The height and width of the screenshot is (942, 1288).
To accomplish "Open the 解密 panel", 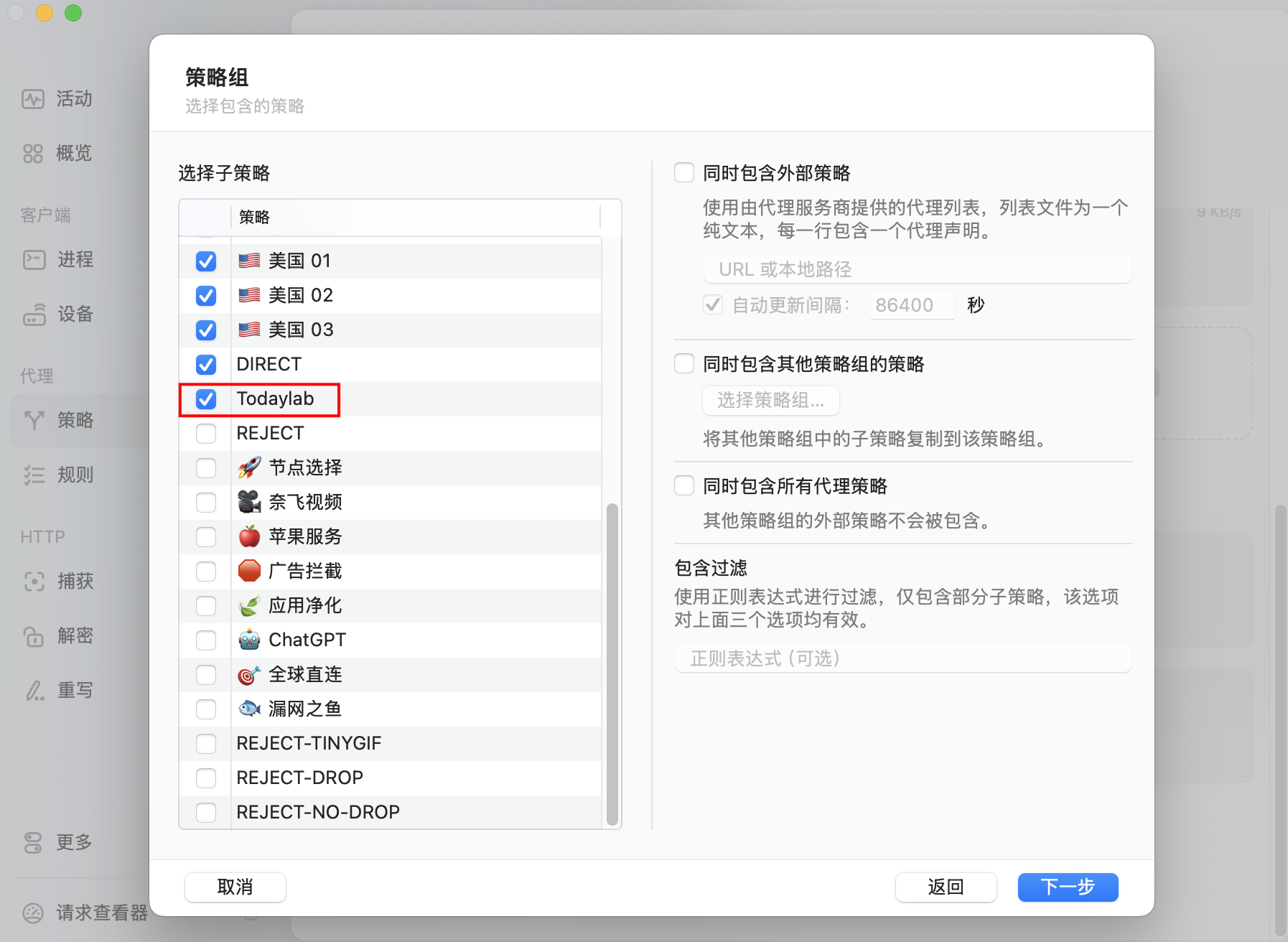I will (x=72, y=635).
